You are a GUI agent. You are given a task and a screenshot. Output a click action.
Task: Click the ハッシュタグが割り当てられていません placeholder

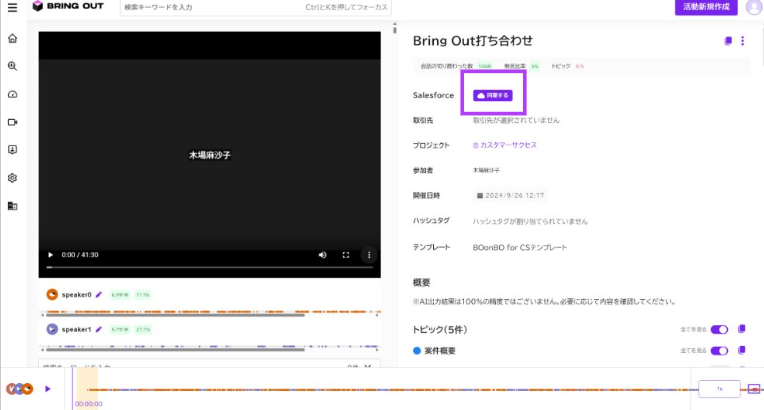click(530, 221)
